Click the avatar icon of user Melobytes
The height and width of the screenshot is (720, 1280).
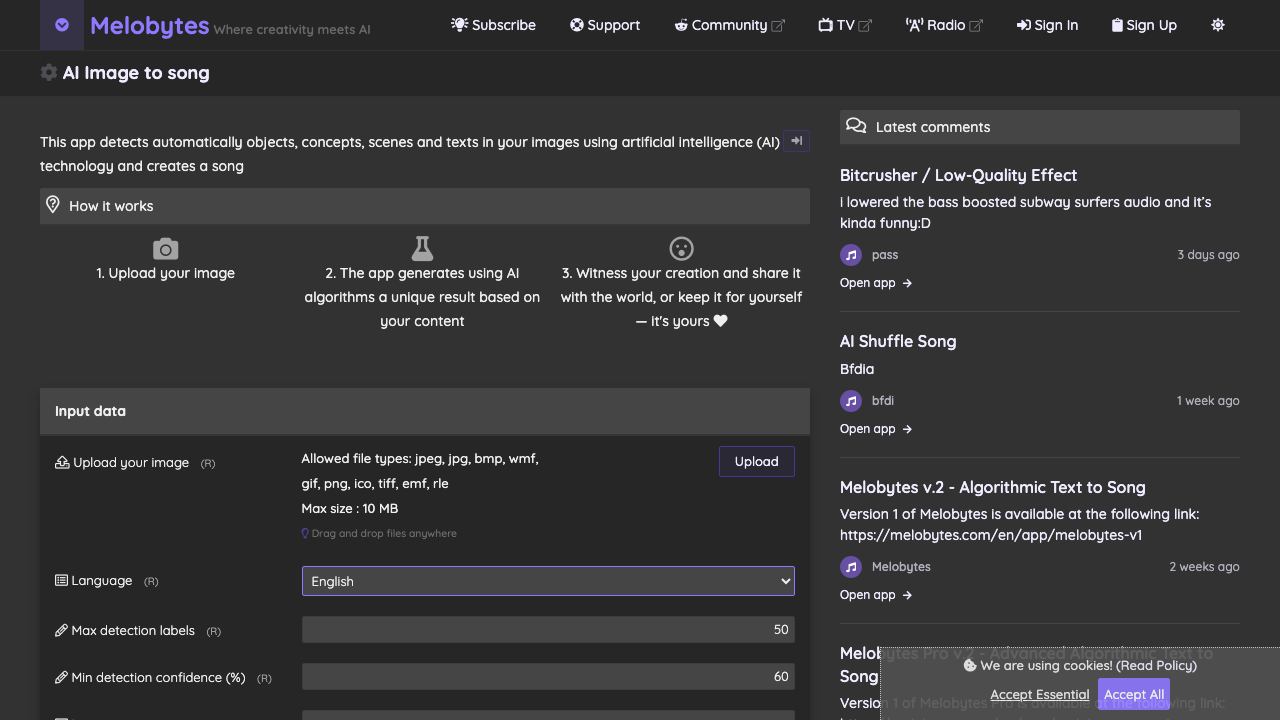[x=851, y=567]
